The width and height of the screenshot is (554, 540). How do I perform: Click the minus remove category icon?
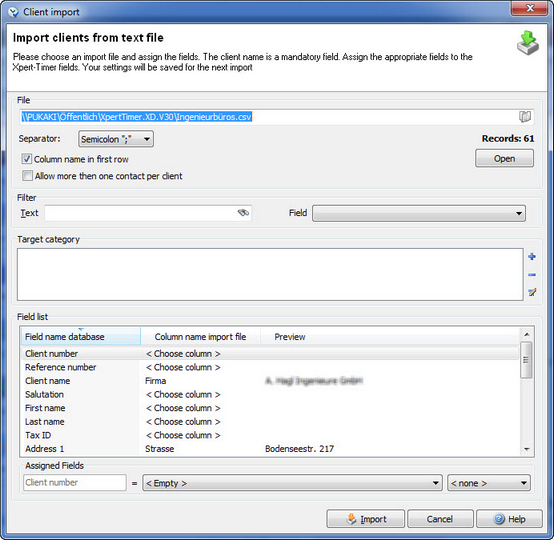[x=532, y=275]
